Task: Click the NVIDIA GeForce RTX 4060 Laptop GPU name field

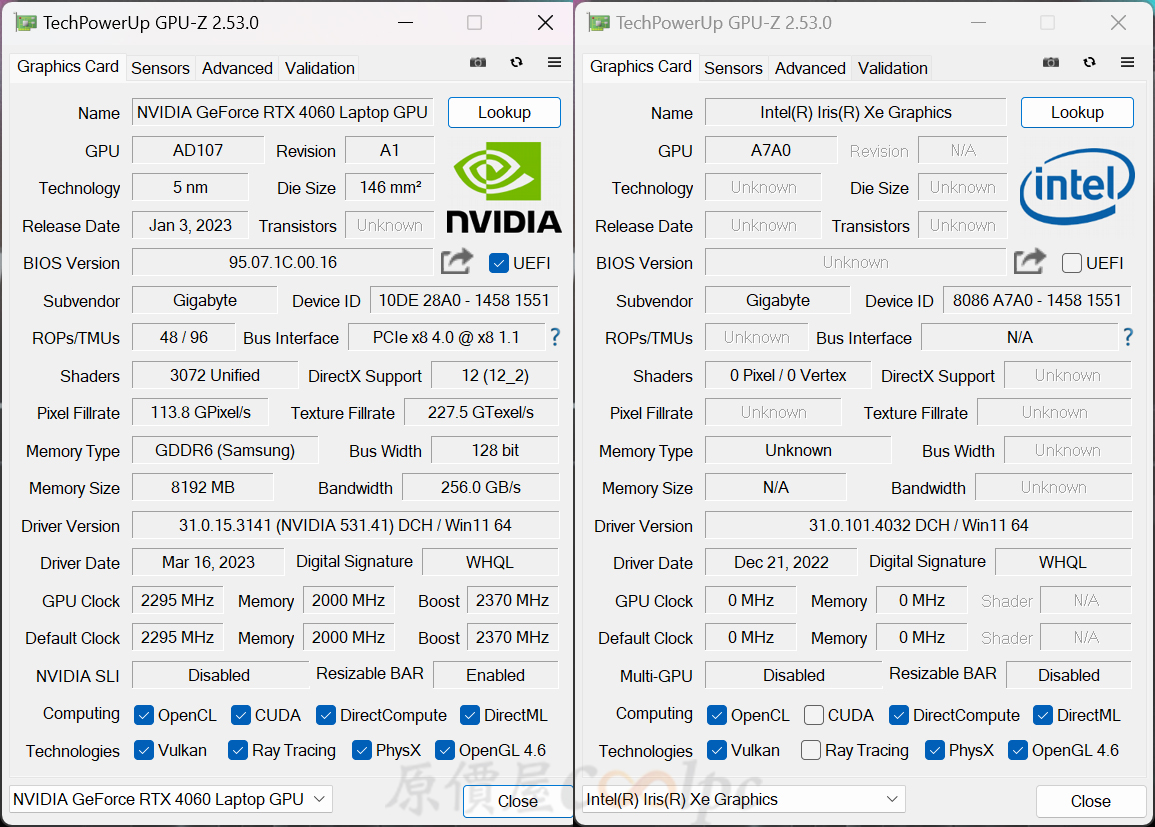Action: point(283,112)
